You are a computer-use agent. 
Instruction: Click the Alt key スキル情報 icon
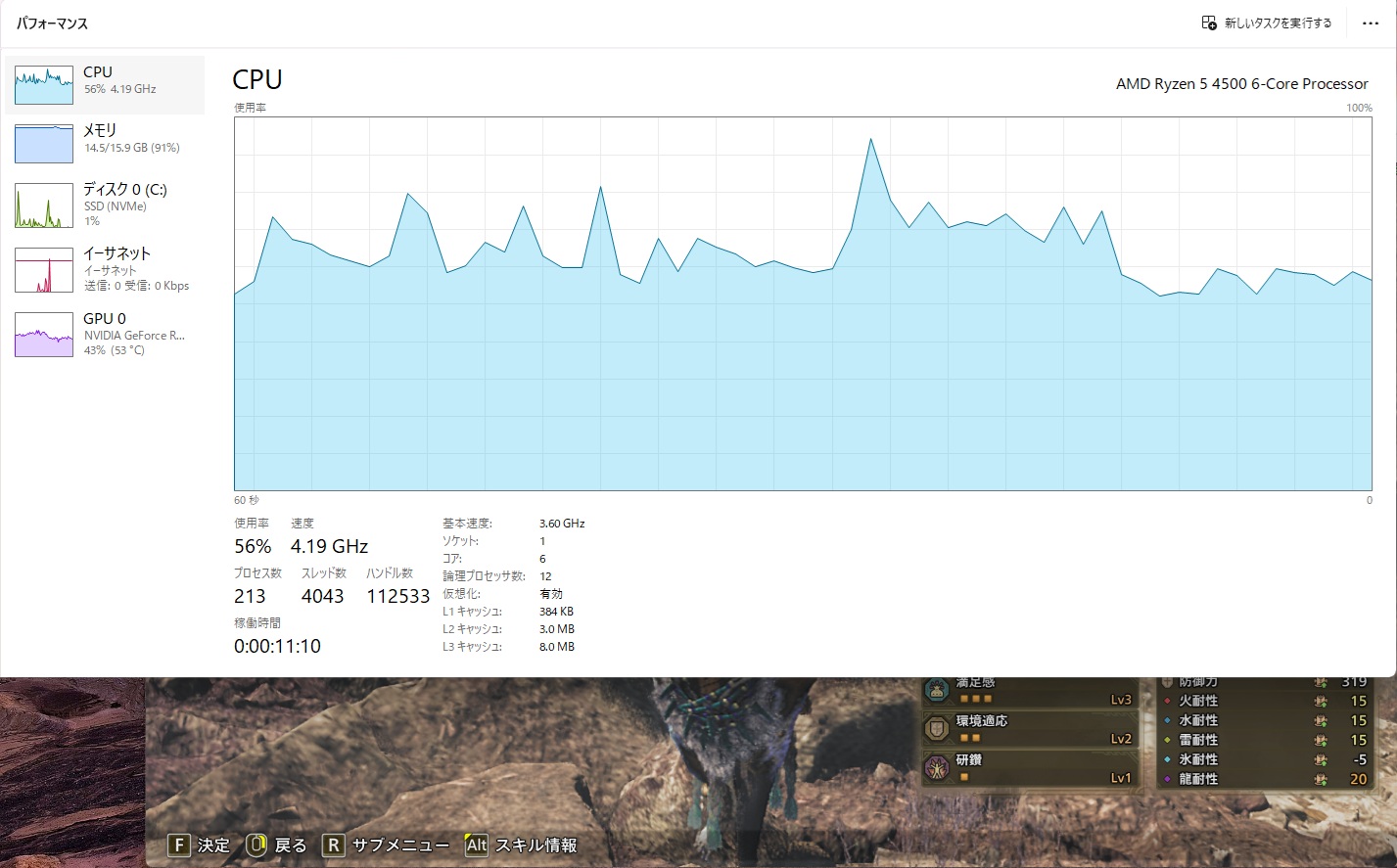477,845
